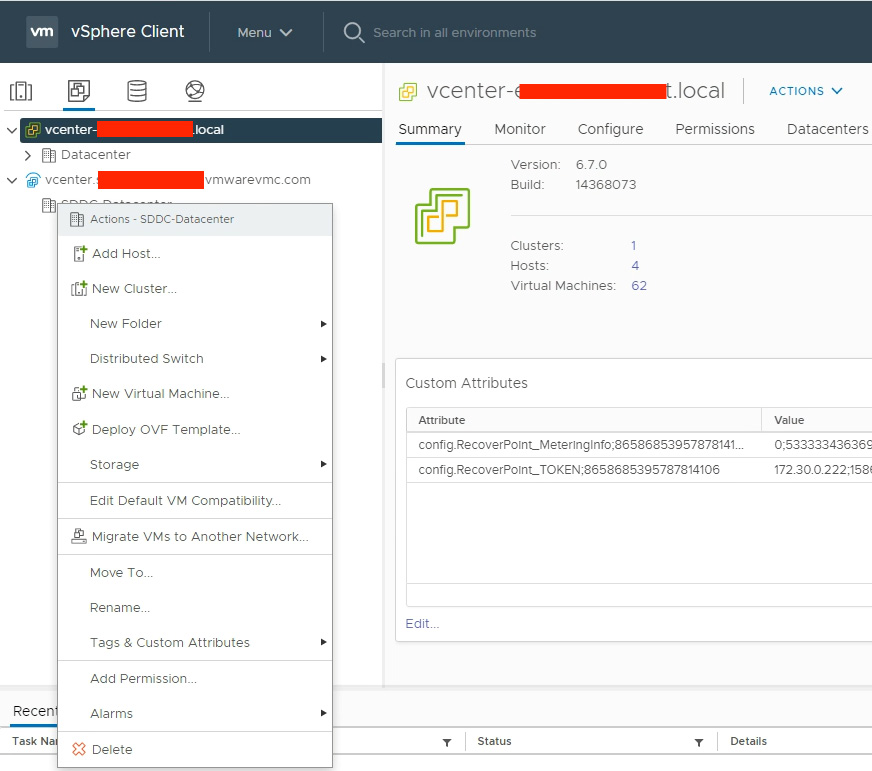Click Migrate VMs to Another Network icon
This screenshot has width=872, height=771.
tap(79, 536)
